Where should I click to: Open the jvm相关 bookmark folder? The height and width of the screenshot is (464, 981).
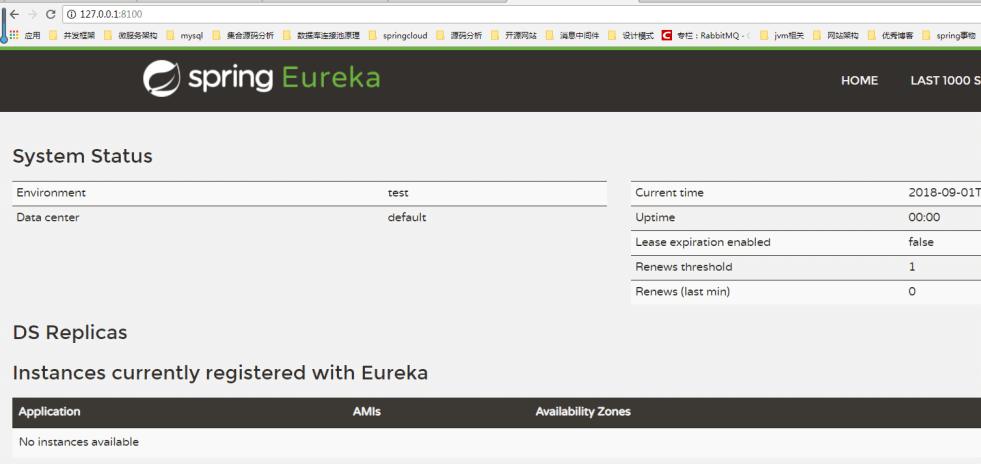pyautogui.click(x=782, y=36)
